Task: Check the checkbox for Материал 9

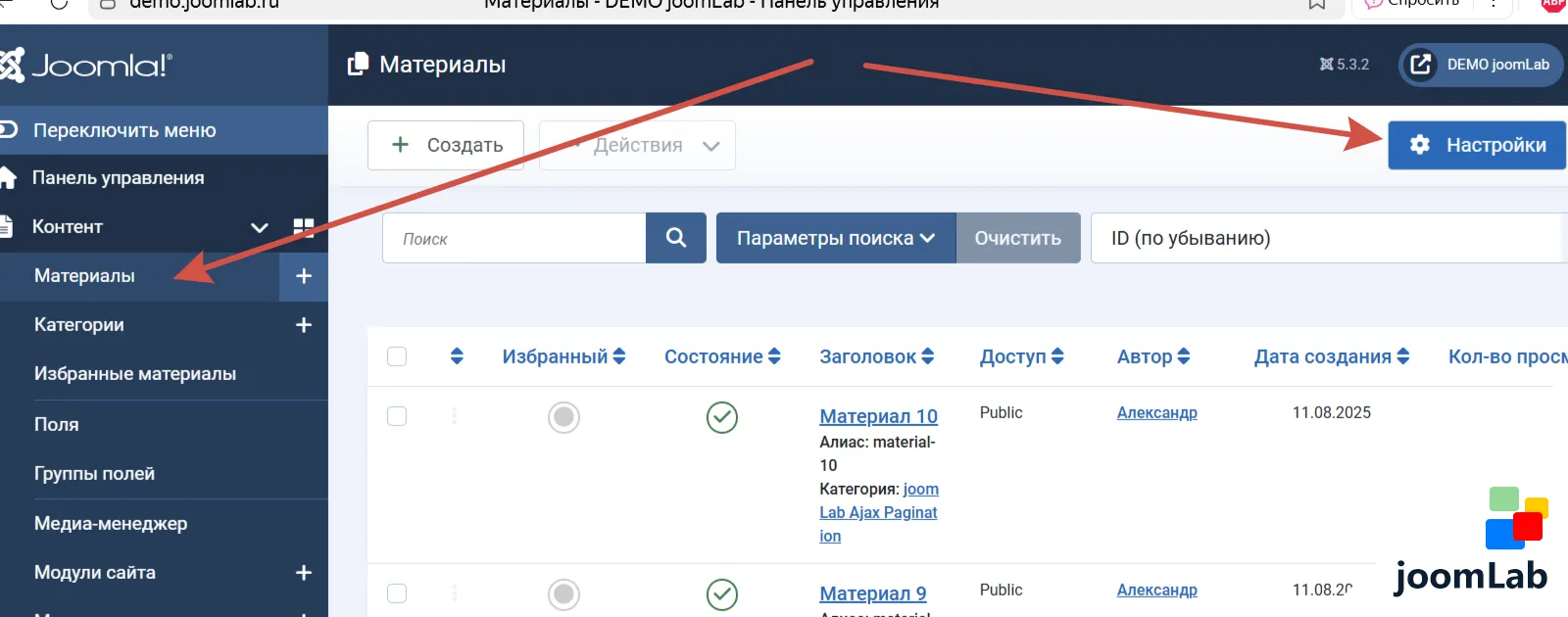Action: (x=397, y=593)
